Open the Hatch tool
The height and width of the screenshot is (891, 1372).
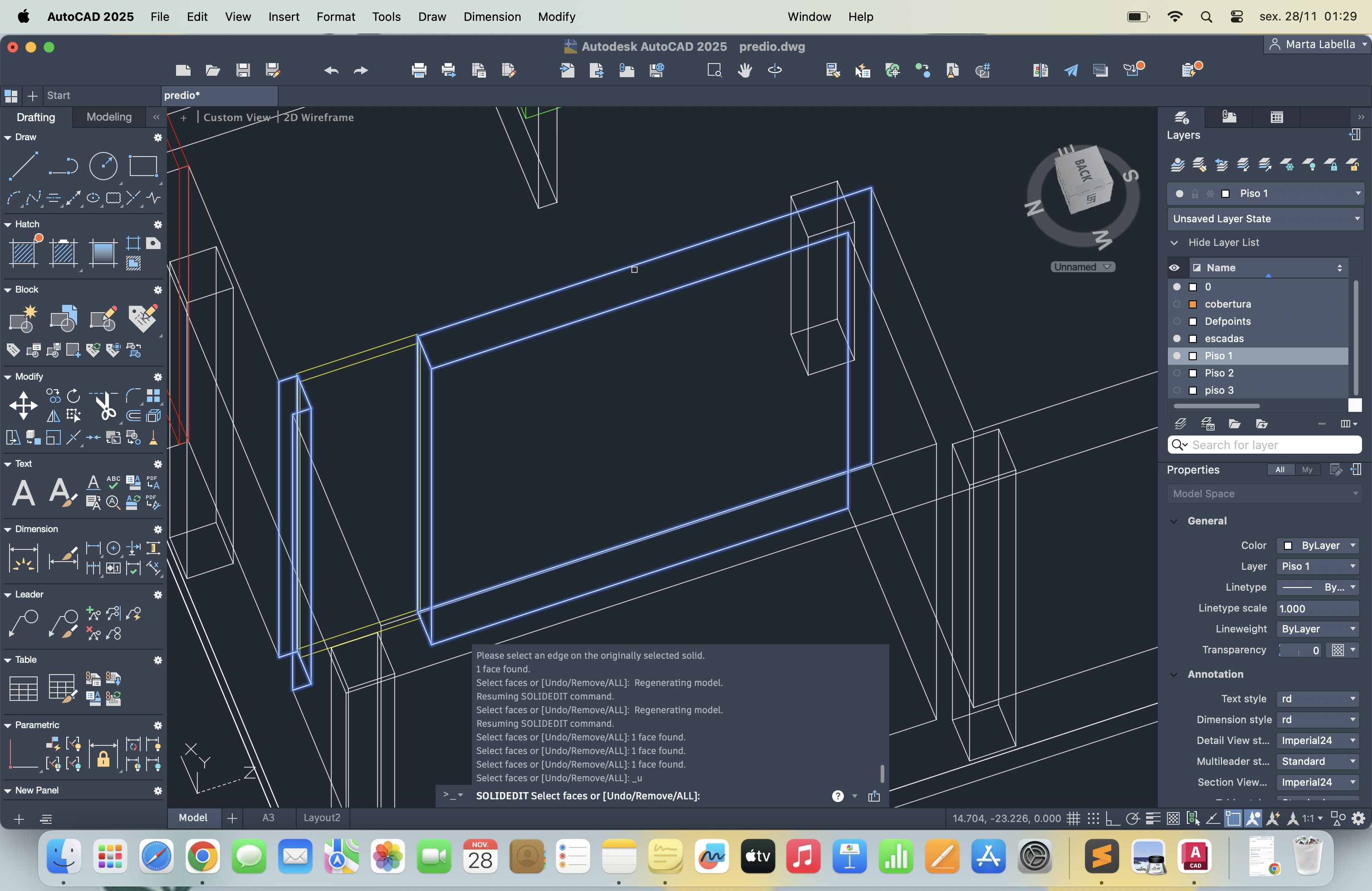[24, 252]
